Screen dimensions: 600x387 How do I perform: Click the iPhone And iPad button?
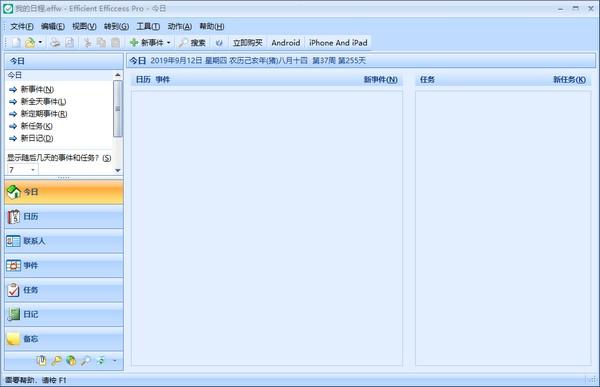(338, 42)
